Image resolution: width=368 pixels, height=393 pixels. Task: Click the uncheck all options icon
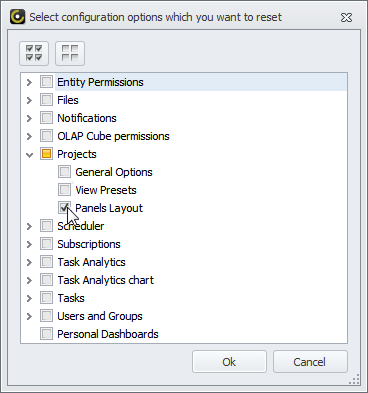[70, 53]
